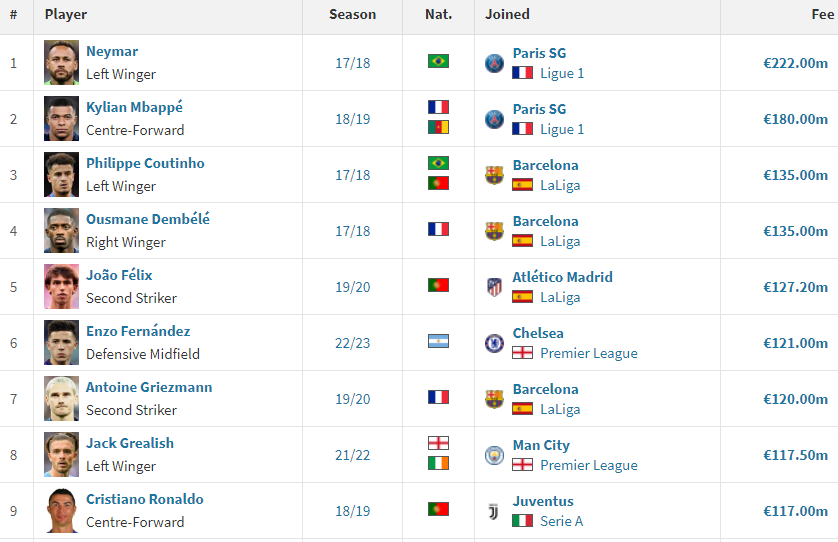Click the England flag in Grealish's nationality
838x542 pixels.
[x=438, y=443]
